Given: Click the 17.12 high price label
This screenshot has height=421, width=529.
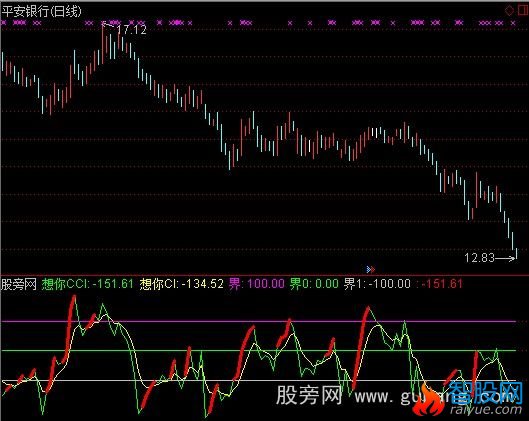Looking at the screenshot, I should [132, 30].
